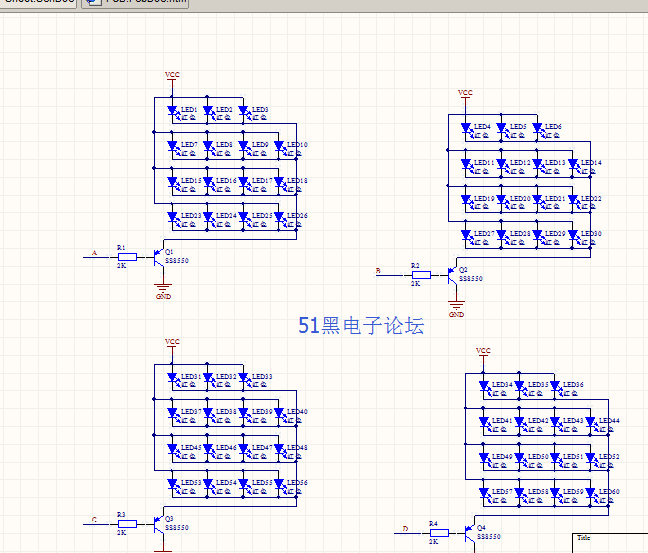Viewport: 648px width, 553px height.
Task: Click the 2K value under R2
Action: 415,284
